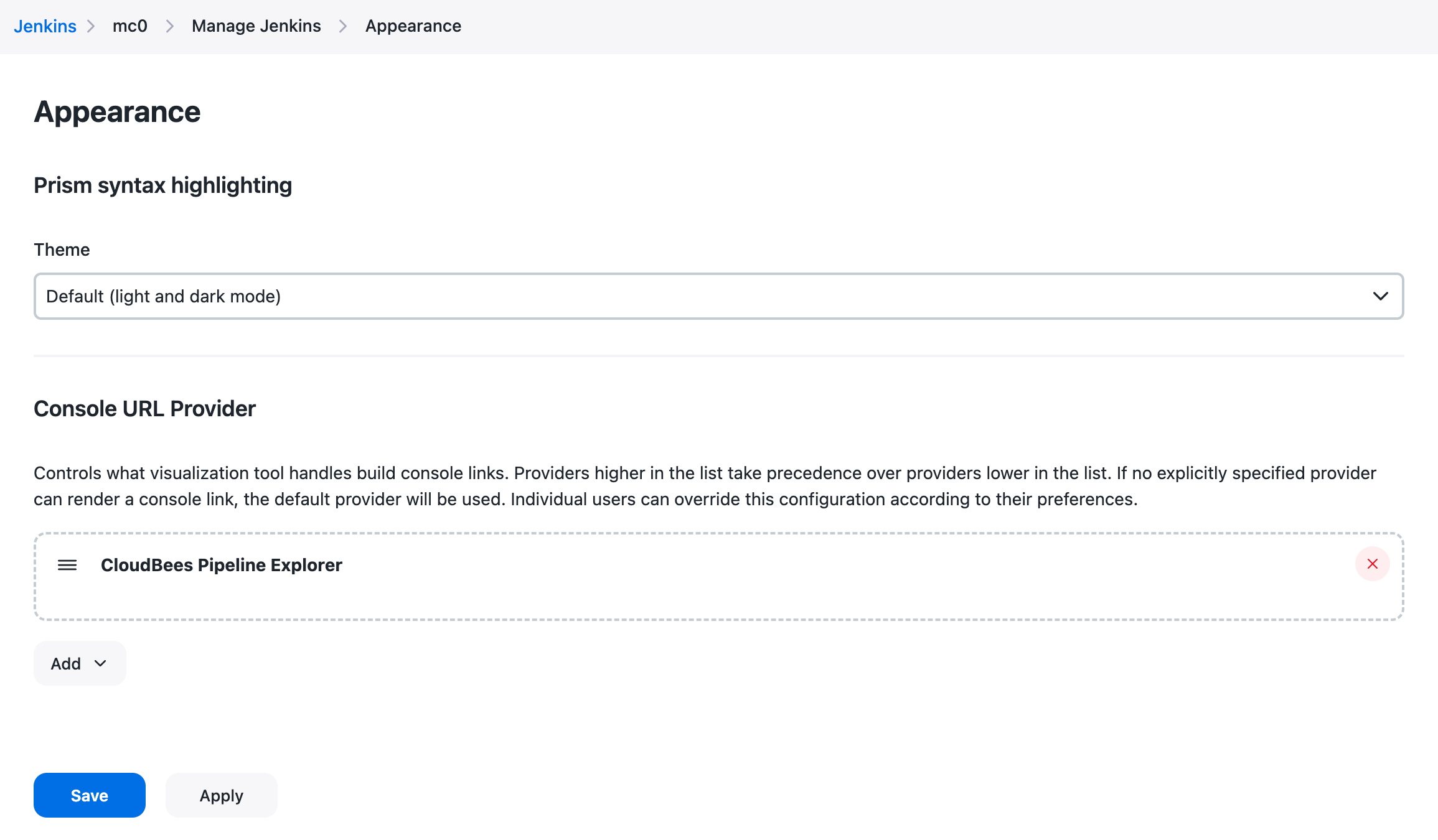Click the console provider description paragraph
Image resolution: width=1438 pixels, height=840 pixels.
tap(705, 486)
